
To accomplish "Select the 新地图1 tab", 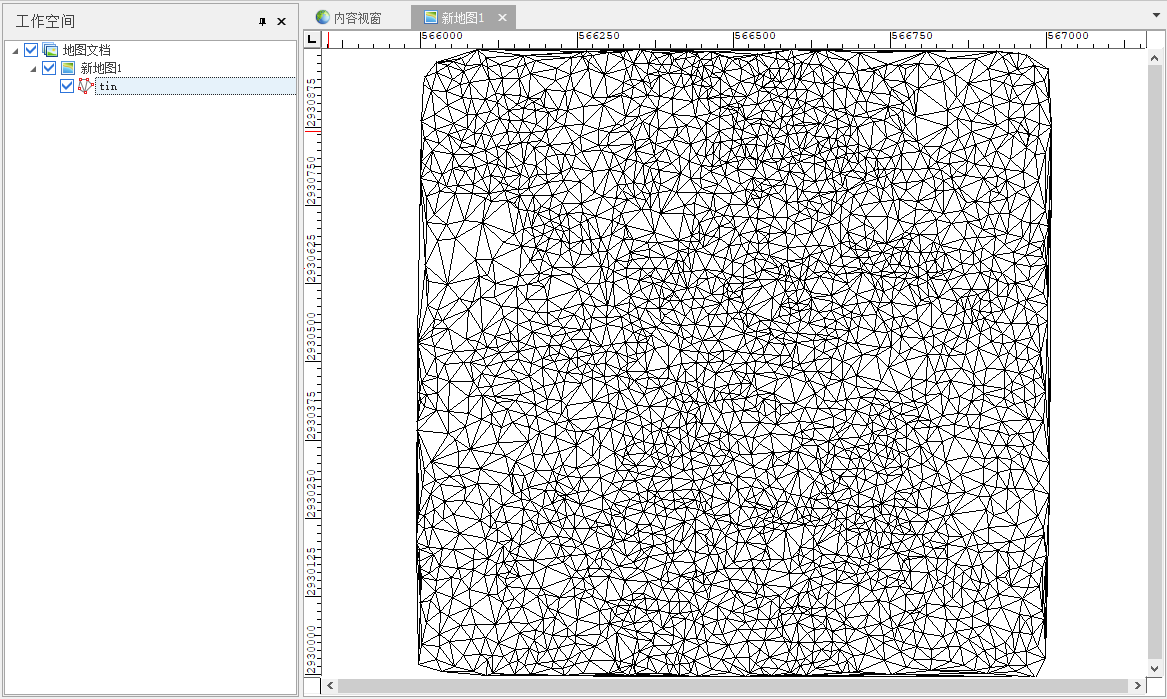I will [x=462, y=18].
